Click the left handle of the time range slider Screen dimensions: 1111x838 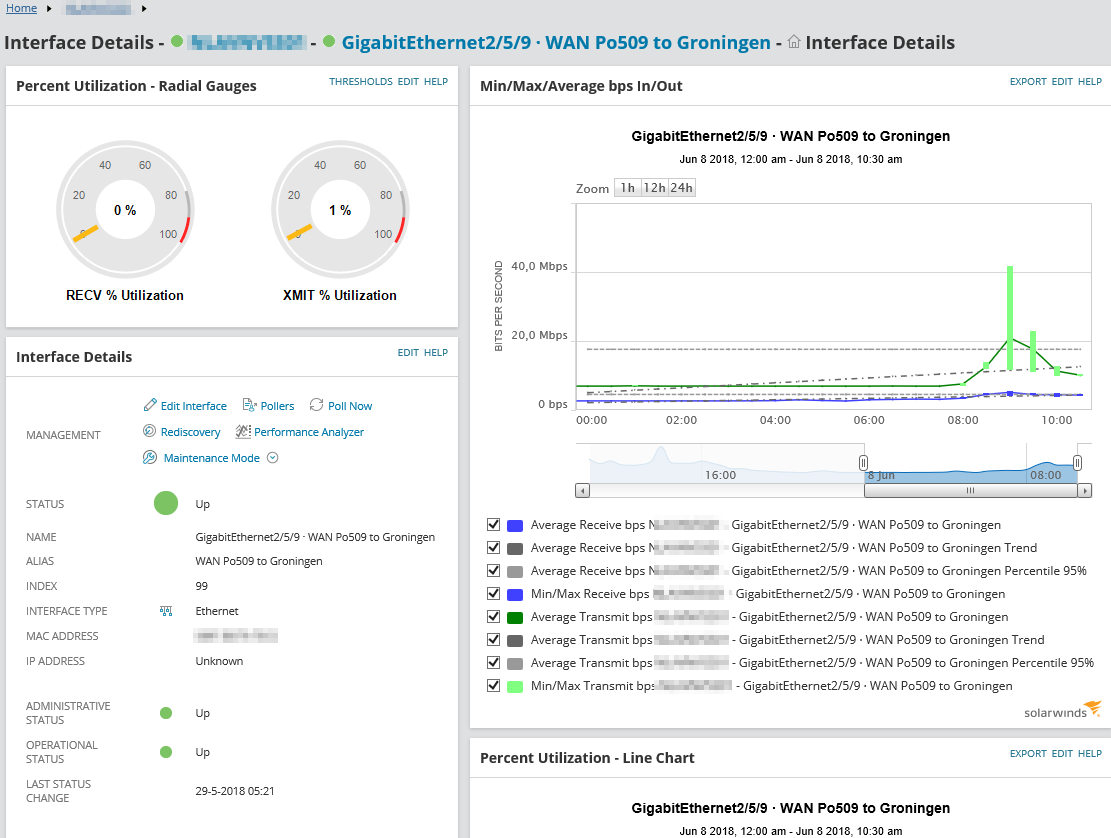coord(863,462)
